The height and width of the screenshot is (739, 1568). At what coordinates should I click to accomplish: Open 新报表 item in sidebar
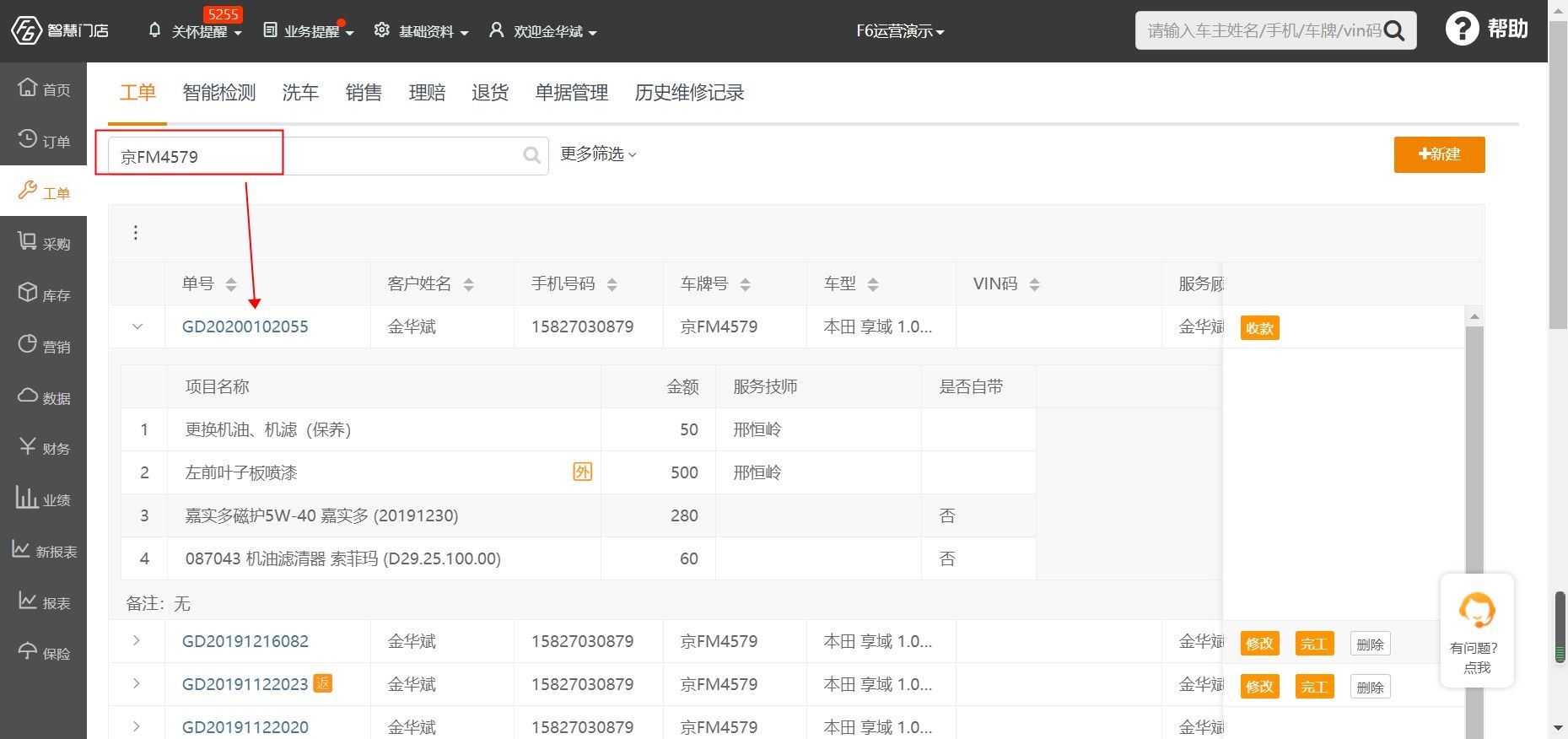pyautogui.click(x=44, y=550)
